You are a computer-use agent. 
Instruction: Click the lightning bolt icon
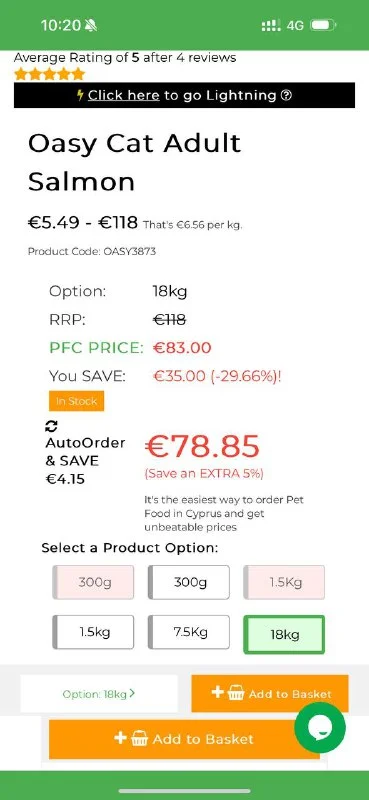(x=80, y=95)
